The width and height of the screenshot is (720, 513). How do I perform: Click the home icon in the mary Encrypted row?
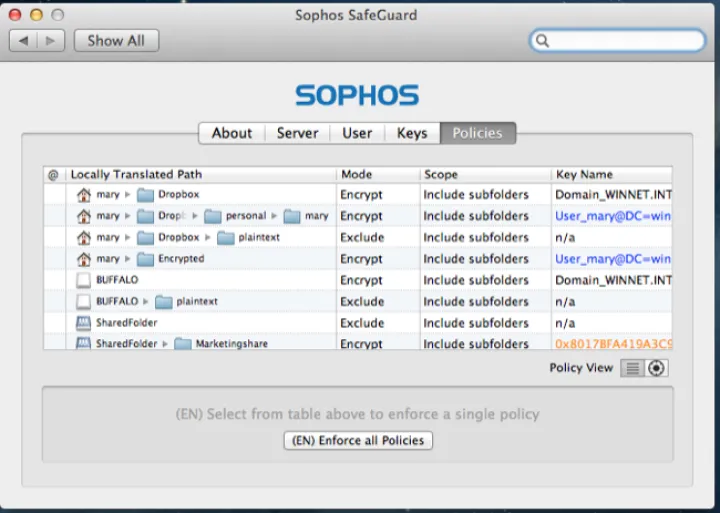(x=84, y=259)
